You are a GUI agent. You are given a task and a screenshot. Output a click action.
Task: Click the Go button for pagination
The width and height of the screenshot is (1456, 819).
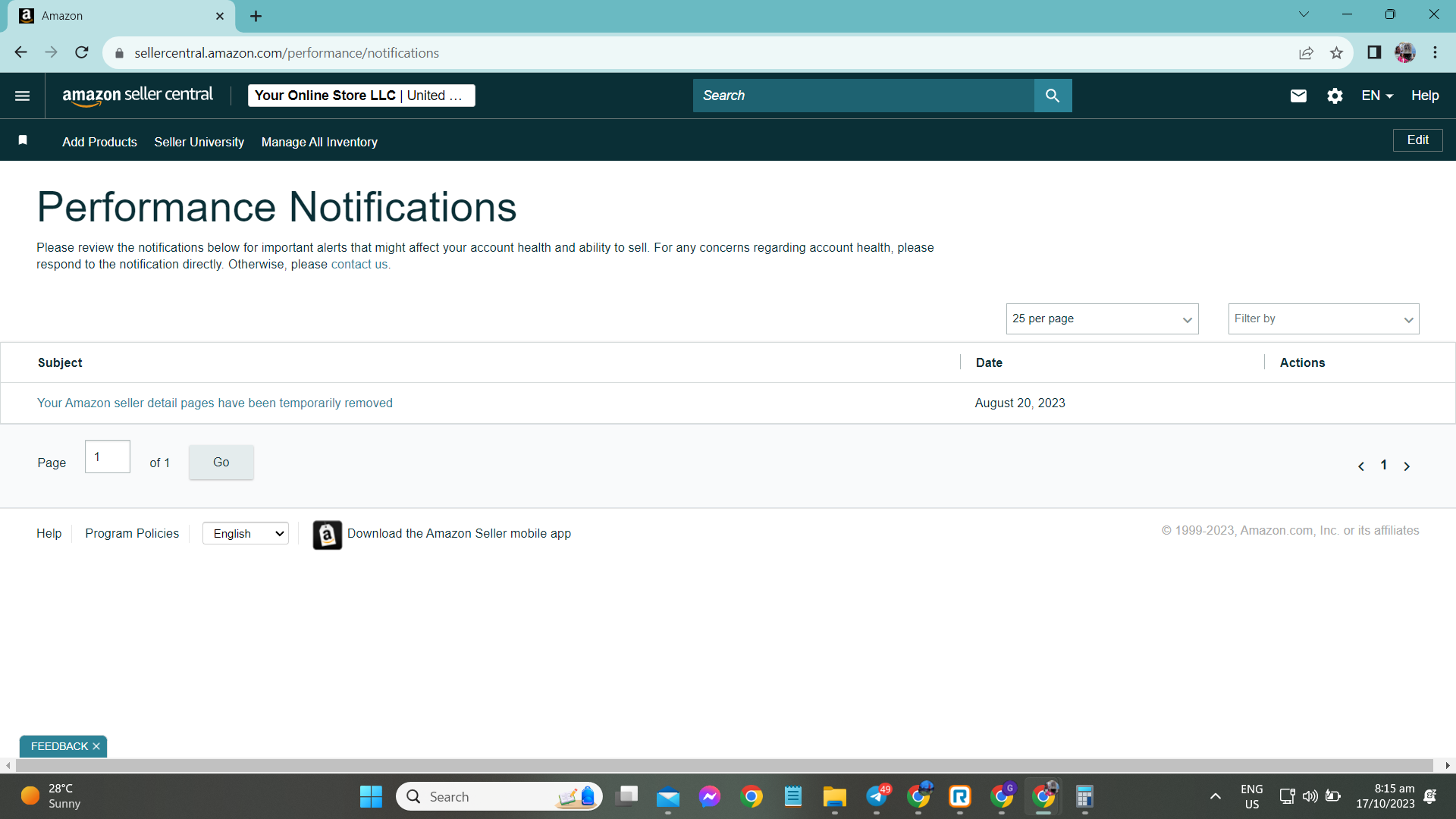point(221,462)
